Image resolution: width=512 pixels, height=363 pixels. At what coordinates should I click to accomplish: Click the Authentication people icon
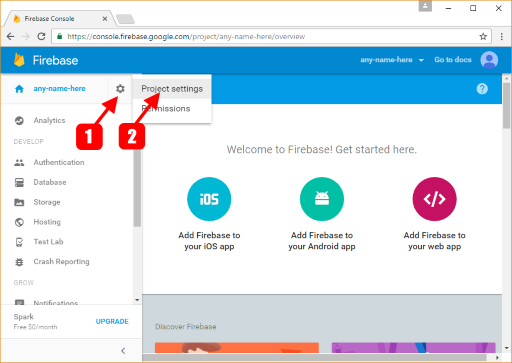[x=19, y=163]
